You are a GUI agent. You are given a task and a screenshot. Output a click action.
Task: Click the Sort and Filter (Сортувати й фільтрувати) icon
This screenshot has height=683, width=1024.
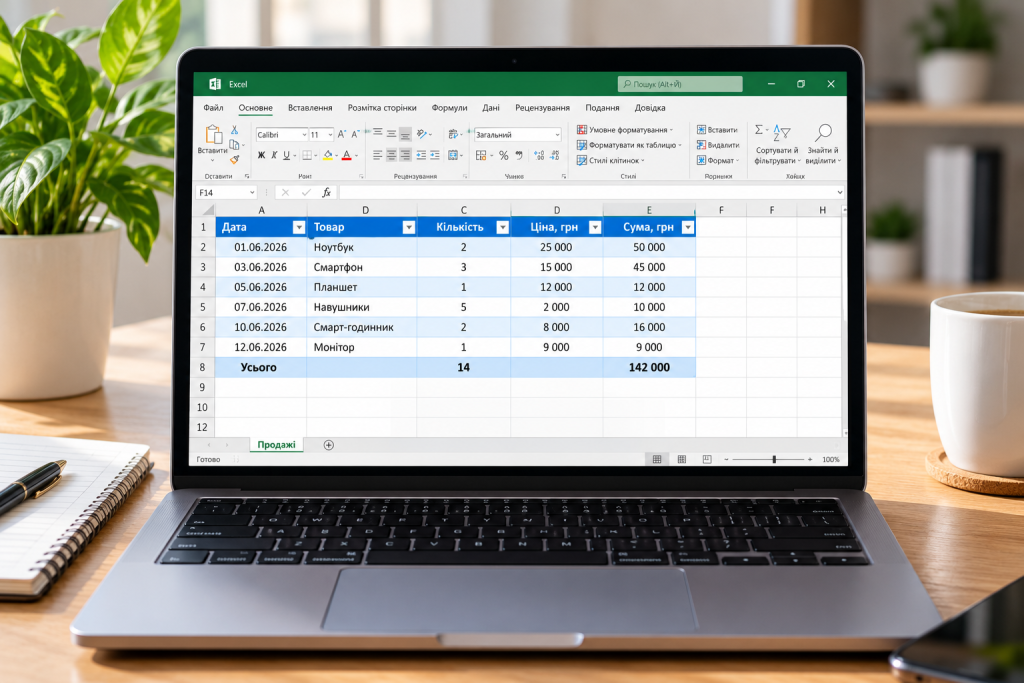click(x=781, y=133)
